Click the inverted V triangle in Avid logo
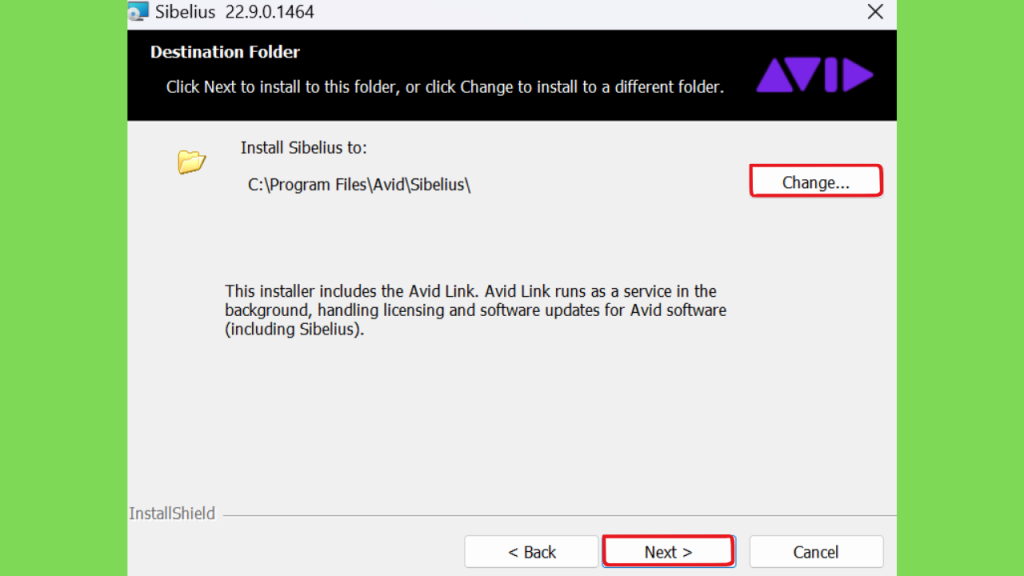 pyautogui.click(x=803, y=74)
